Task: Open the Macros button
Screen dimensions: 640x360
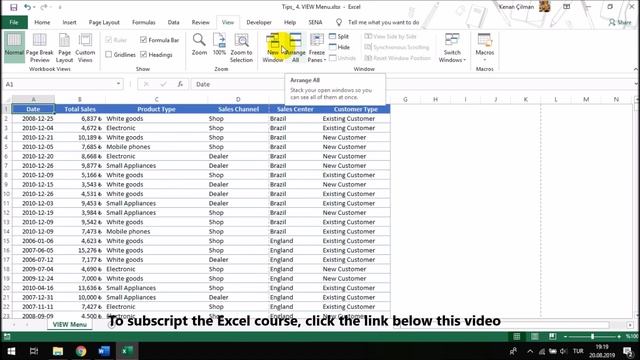Action: tap(484, 47)
